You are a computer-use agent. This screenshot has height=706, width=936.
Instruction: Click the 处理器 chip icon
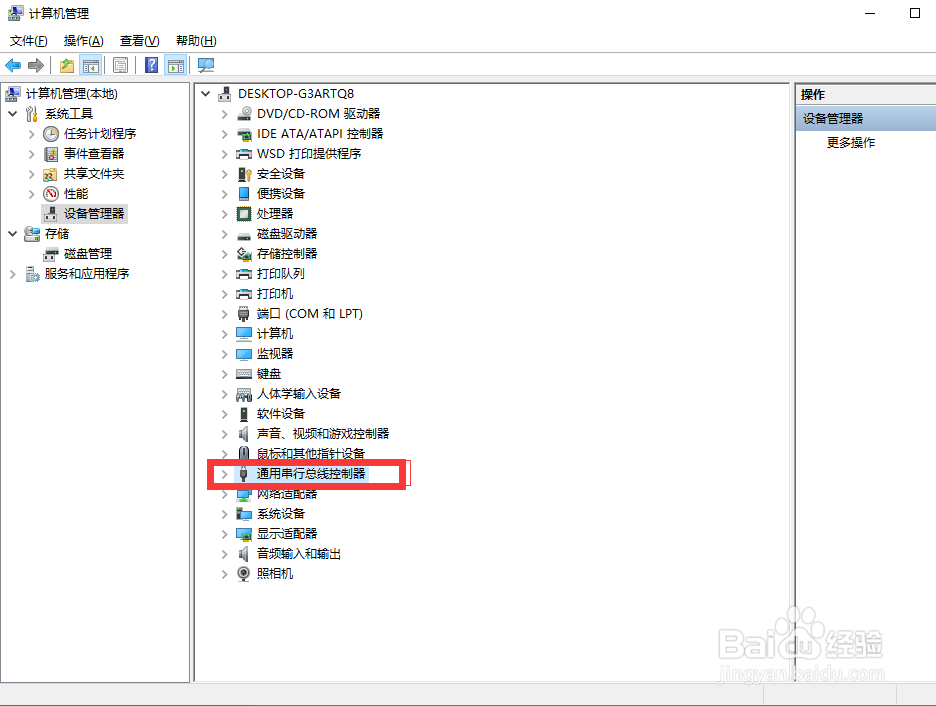244,214
